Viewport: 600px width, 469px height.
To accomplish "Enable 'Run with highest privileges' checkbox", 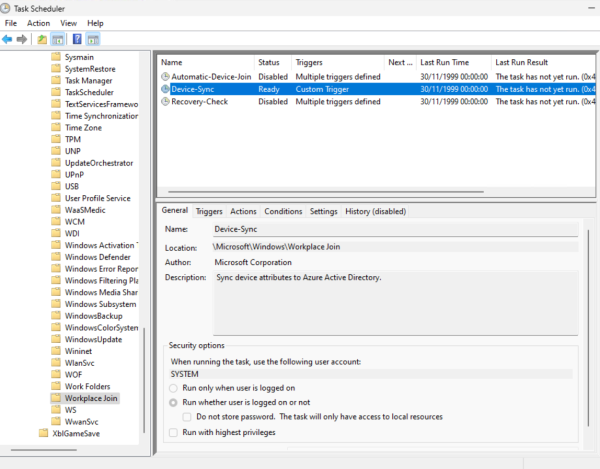I will point(175,432).
